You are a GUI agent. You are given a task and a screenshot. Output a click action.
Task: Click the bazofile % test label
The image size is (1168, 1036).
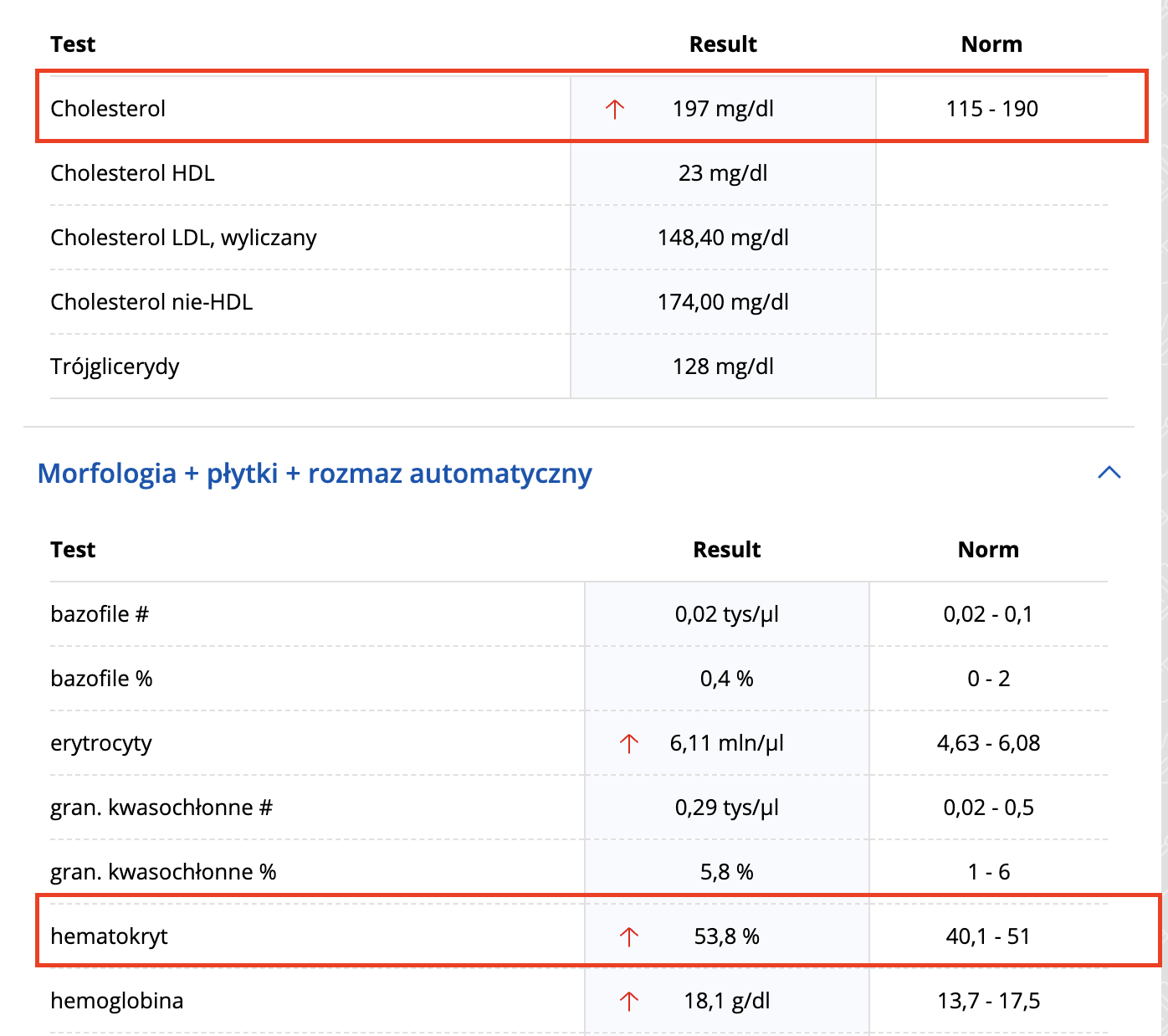(x=101, y=679)
